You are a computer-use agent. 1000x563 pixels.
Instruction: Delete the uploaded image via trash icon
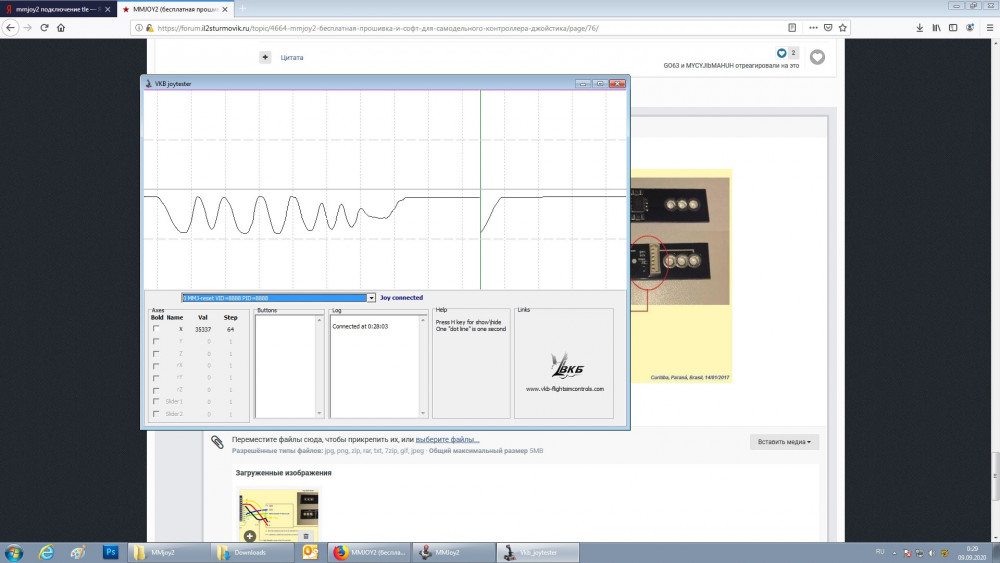306,536
